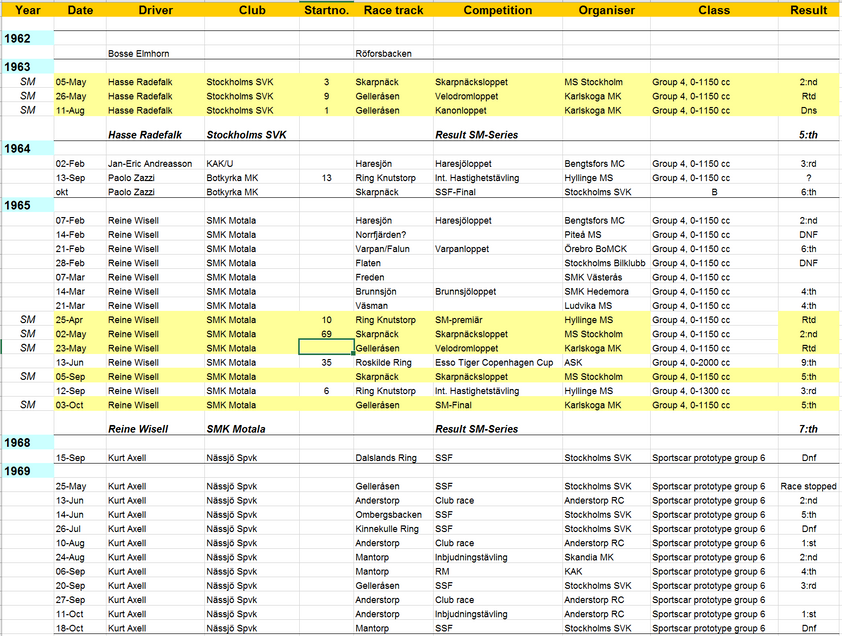Image resolution: width=842 pixels, height=636 pixels.
Task: Select the "Group 4, 0-1300 cc" class cell
Action: [714, 391]
